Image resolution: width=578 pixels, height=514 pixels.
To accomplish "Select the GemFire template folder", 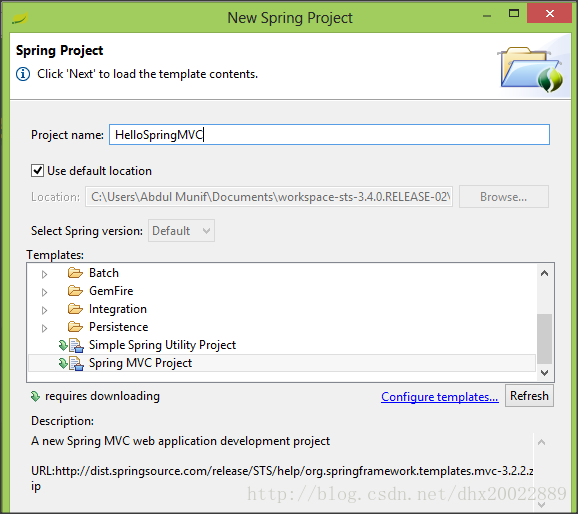I will (x=111, y=291).
